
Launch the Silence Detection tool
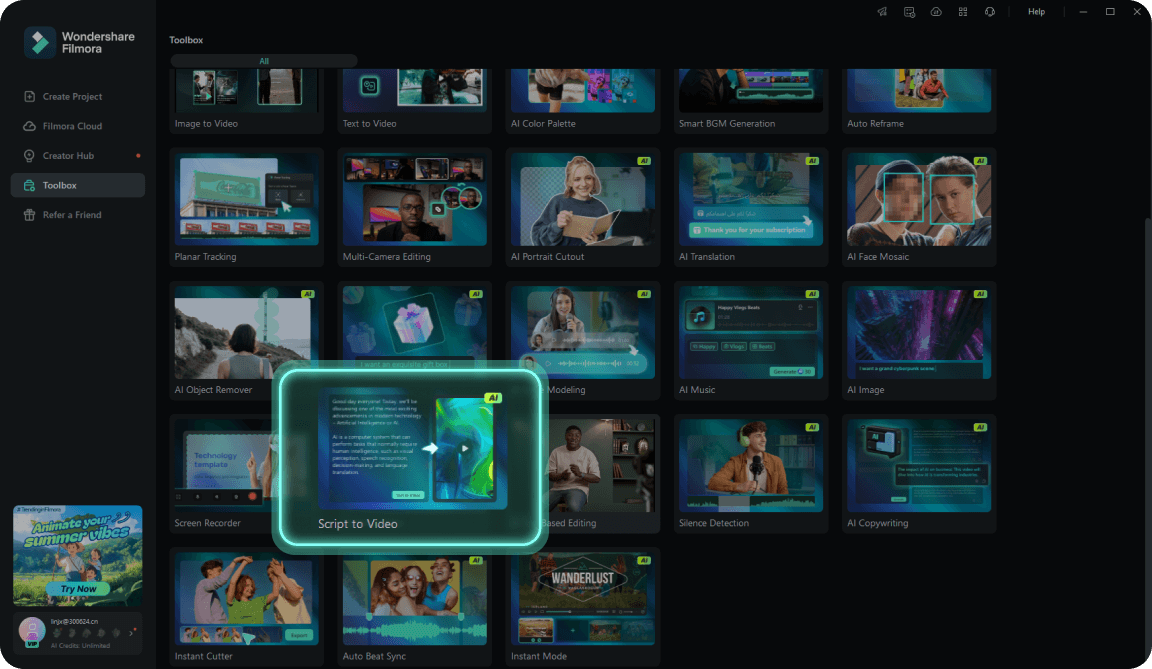[x=751, y=474]
